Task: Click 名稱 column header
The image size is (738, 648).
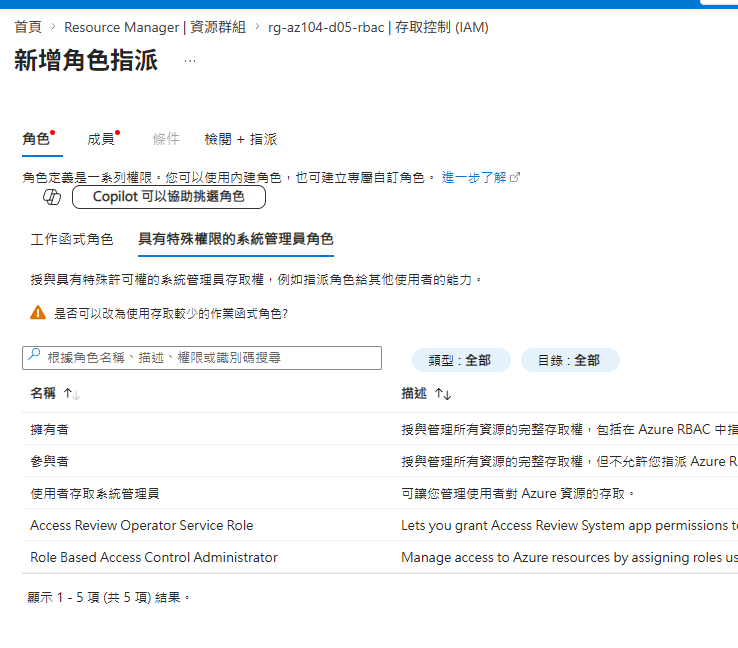Action: click(43, 393)
